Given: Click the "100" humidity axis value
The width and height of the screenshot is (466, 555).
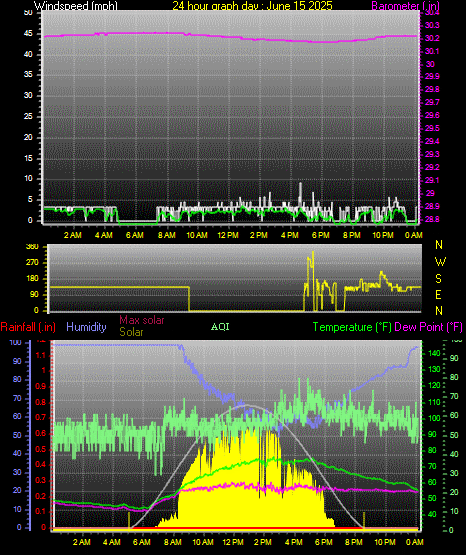Looking at the screenshot, I should 16,342.
